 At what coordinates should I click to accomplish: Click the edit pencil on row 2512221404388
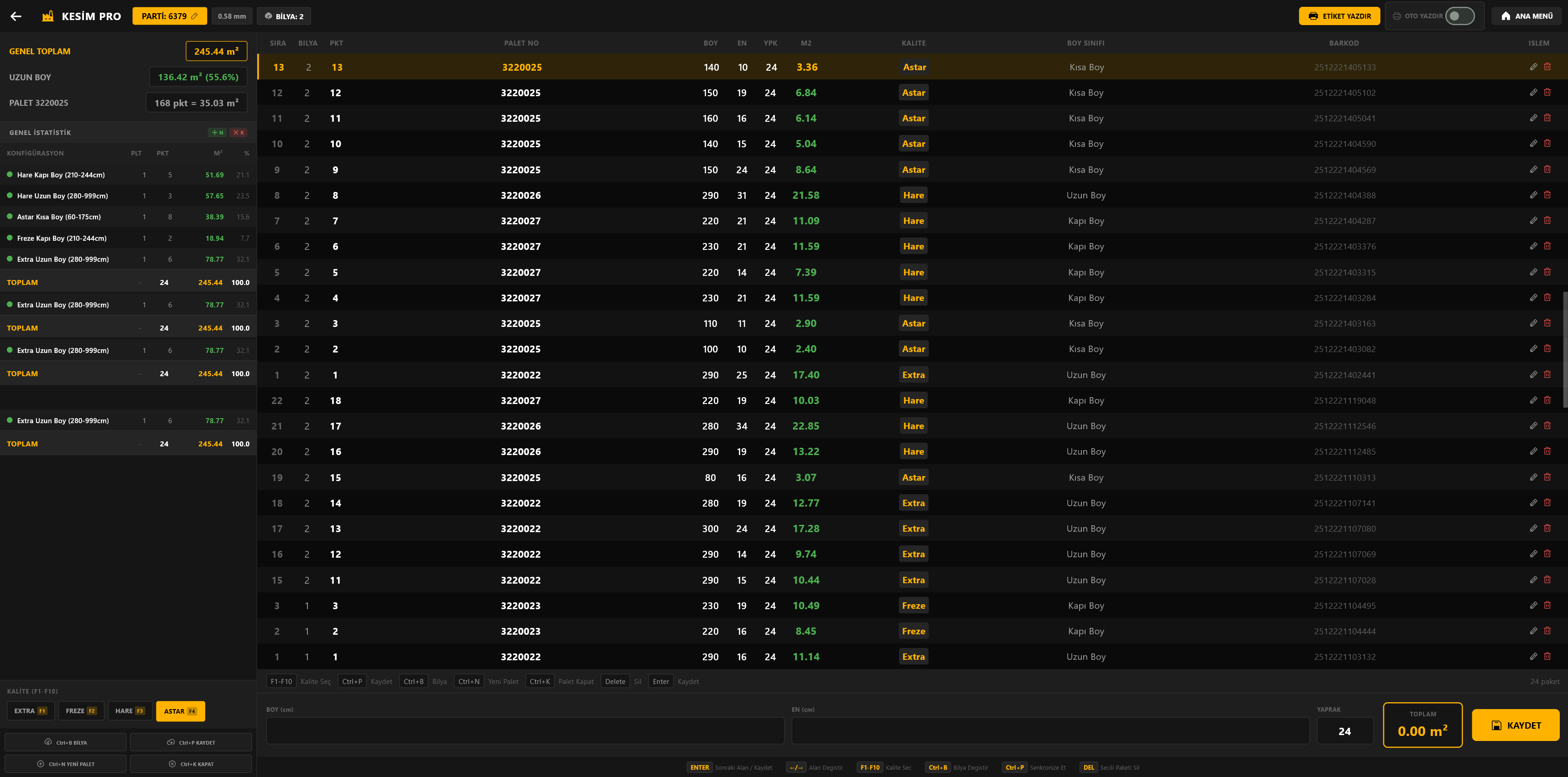1533,195
